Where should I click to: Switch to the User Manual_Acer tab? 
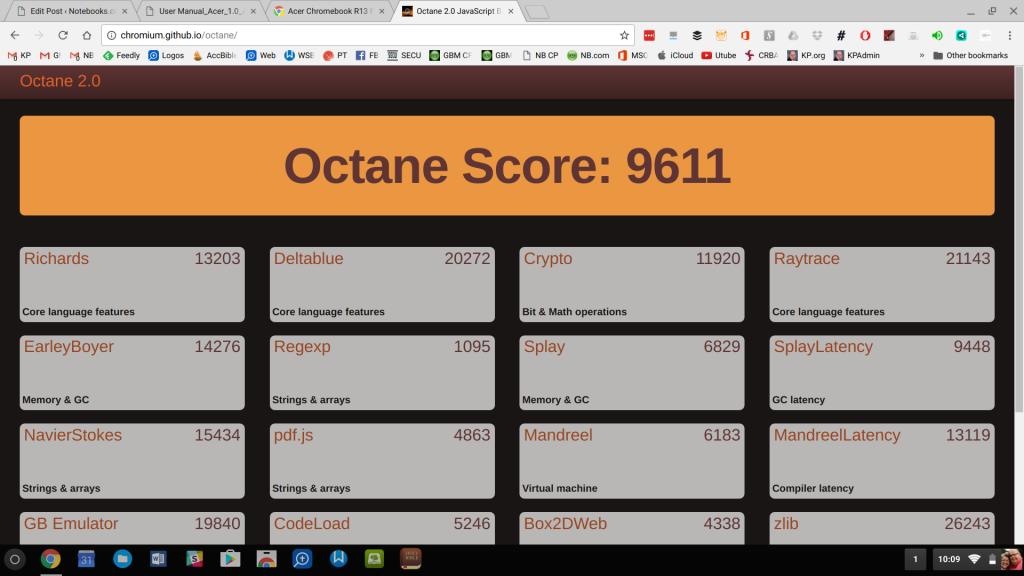pyautogui.click(x=199, y=11)
